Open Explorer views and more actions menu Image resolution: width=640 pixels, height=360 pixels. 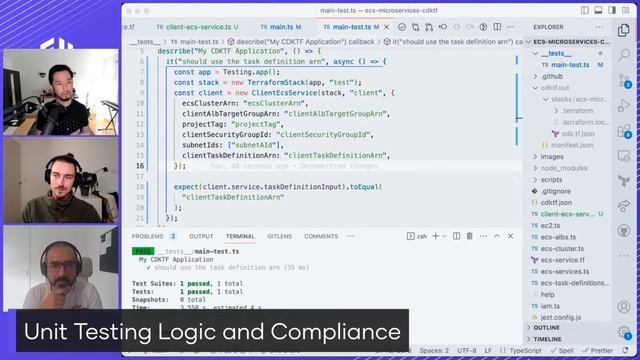click(x=599, y=27)
